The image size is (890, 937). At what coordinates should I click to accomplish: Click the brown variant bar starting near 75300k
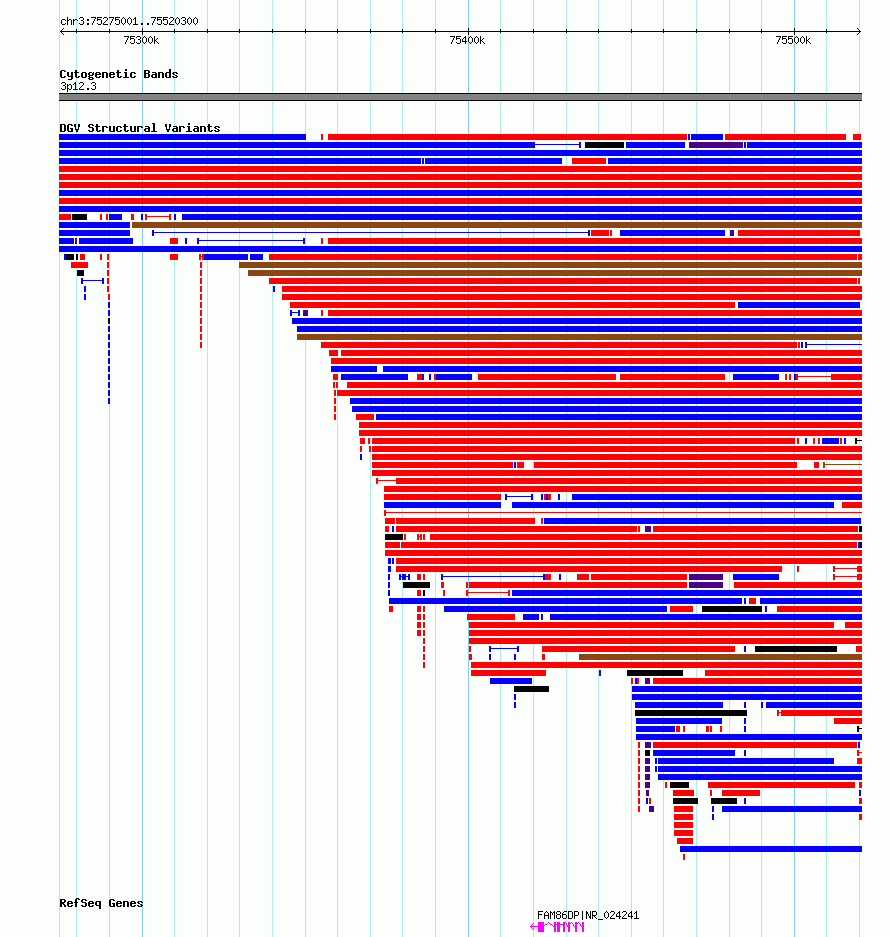(x=497, y=225)
